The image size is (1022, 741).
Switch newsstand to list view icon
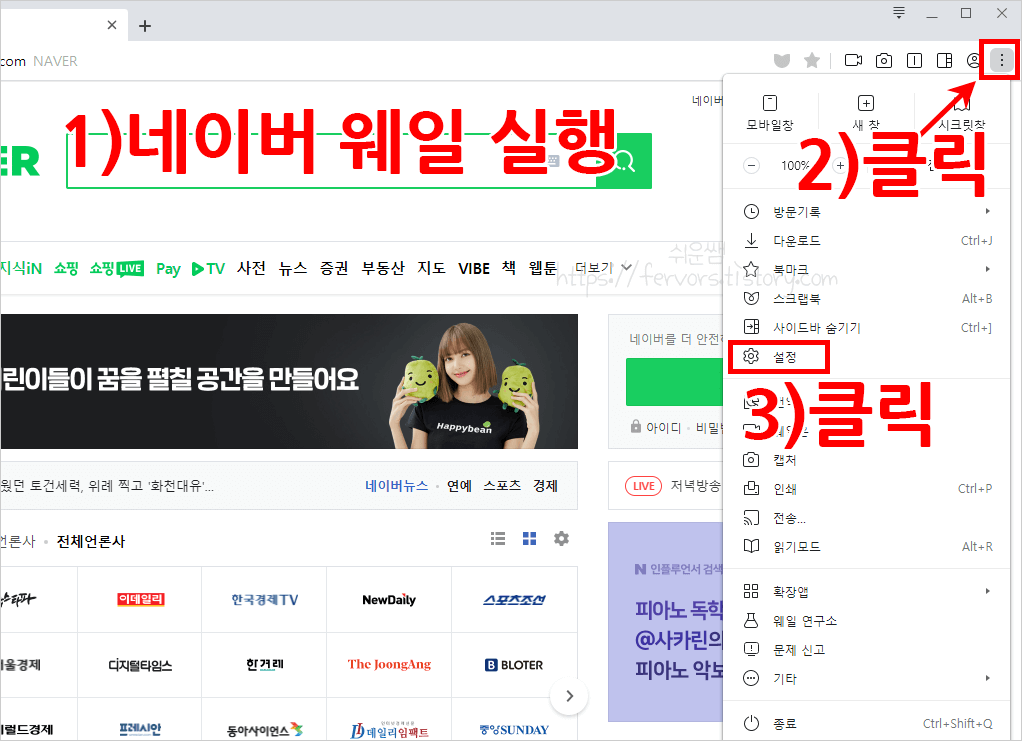click(x=498, y=538)
